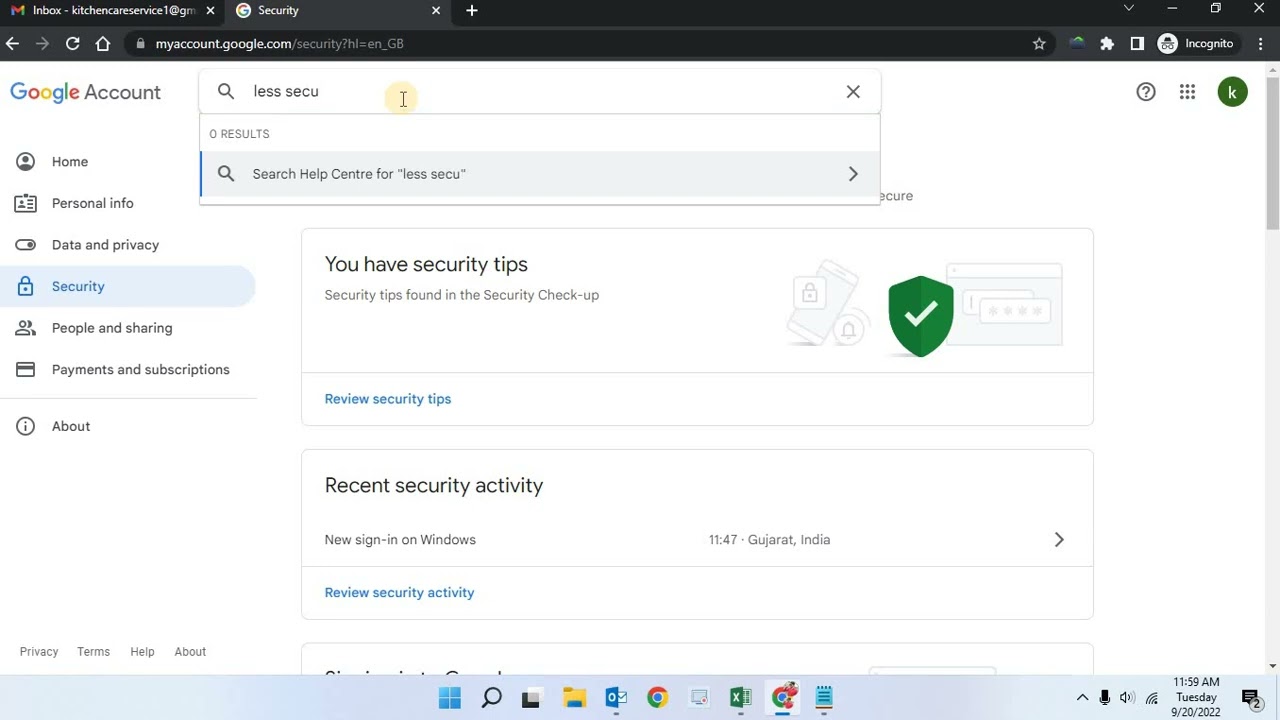The height and width of the screenshot is (720, 1280).
Task: Go to browser home page icon
Action: click(x=102, y=44)
